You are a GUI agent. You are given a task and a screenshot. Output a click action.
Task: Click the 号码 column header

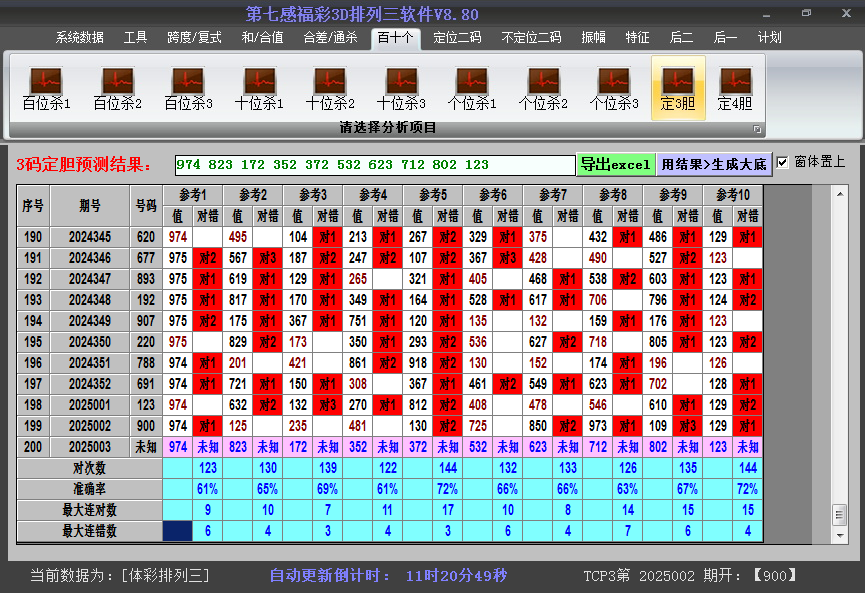click(x=146, y=206)
